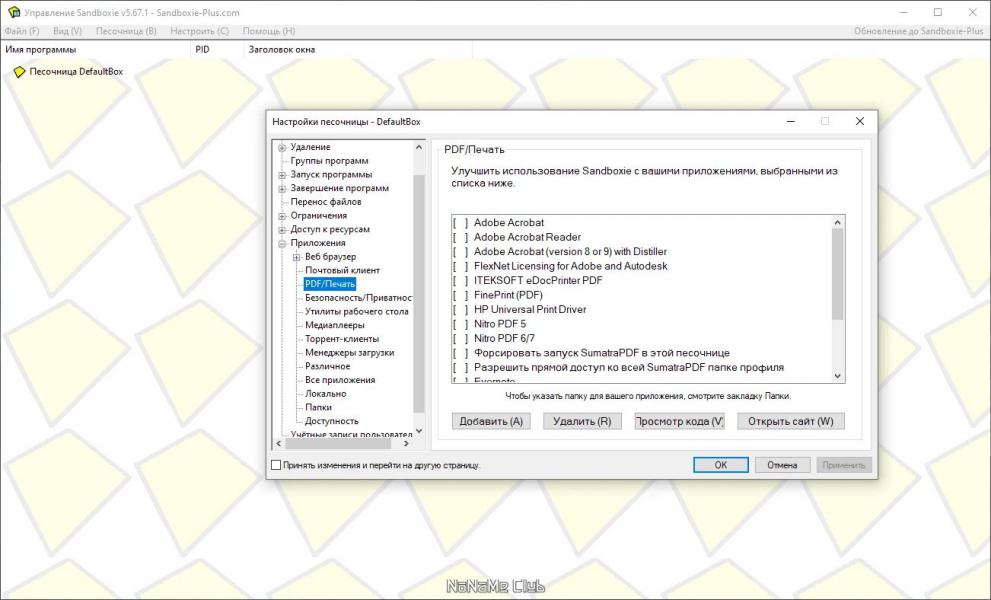Image resolution: width=991 pixels, height=600 pixels.
Task: Expand the Запуск программы tree node
Action: click(283, 175)
